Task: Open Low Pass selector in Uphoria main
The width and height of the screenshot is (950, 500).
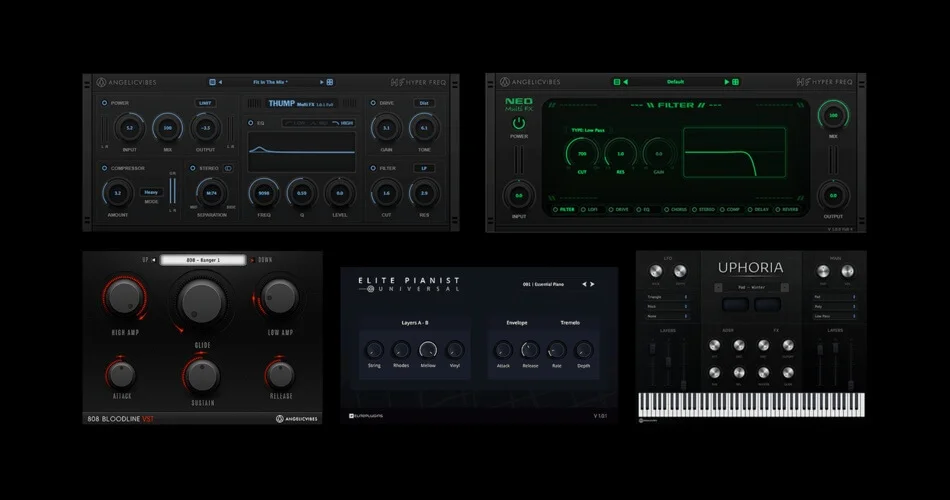Action: 834,316
